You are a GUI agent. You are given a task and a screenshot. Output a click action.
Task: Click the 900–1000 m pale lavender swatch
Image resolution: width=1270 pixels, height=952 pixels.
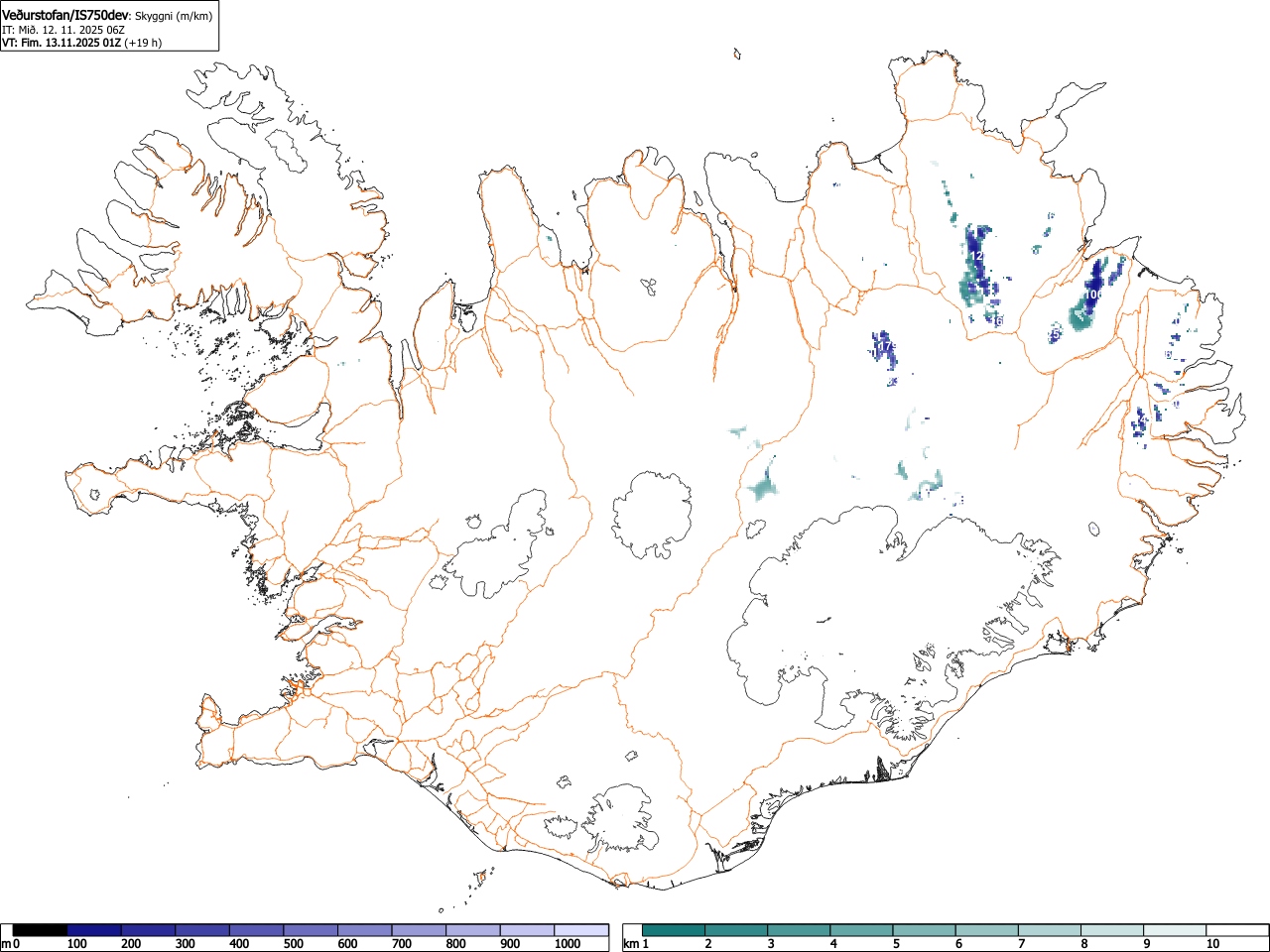click(527, 930)
